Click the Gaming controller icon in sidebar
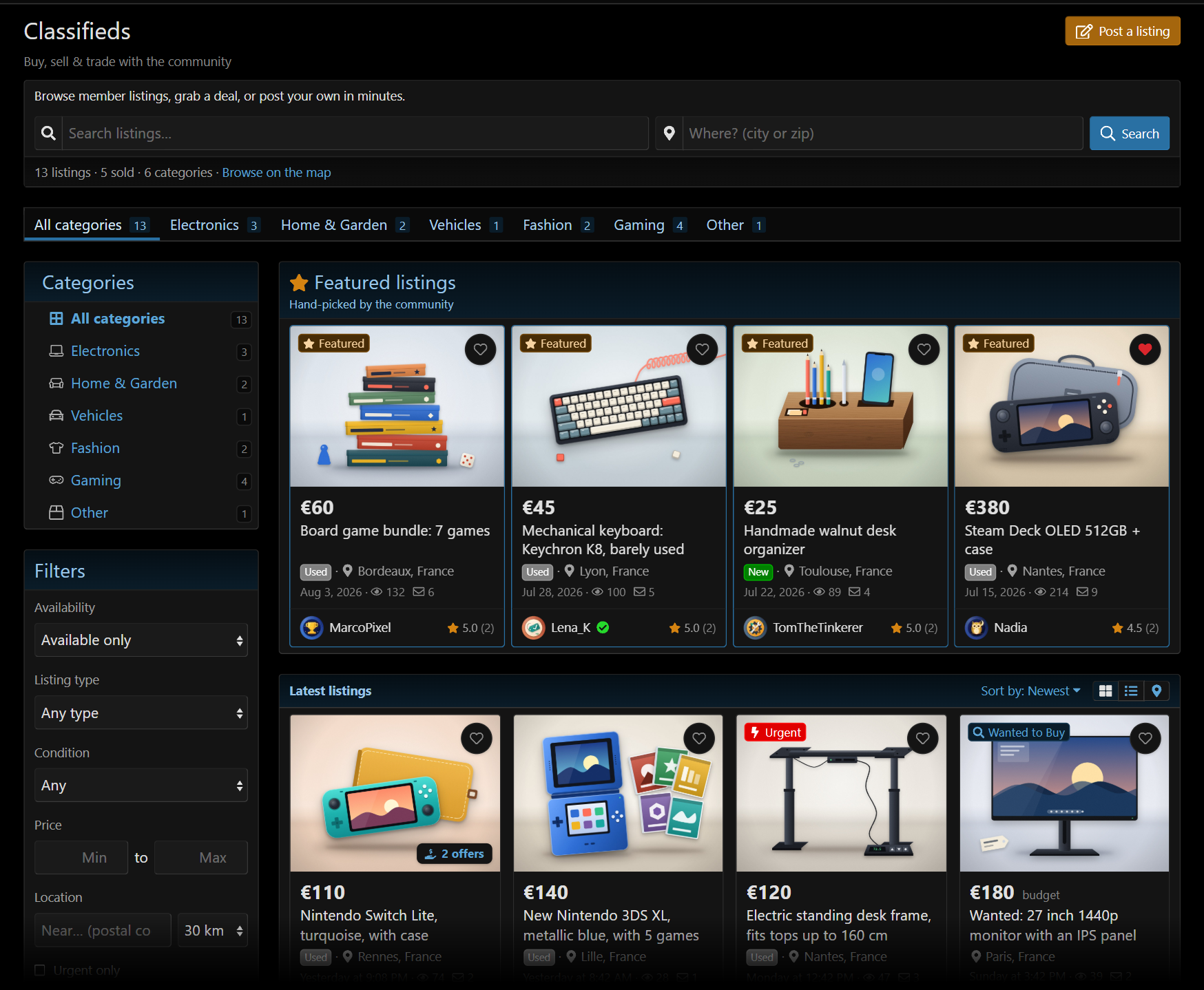 [x=56, y=481]
